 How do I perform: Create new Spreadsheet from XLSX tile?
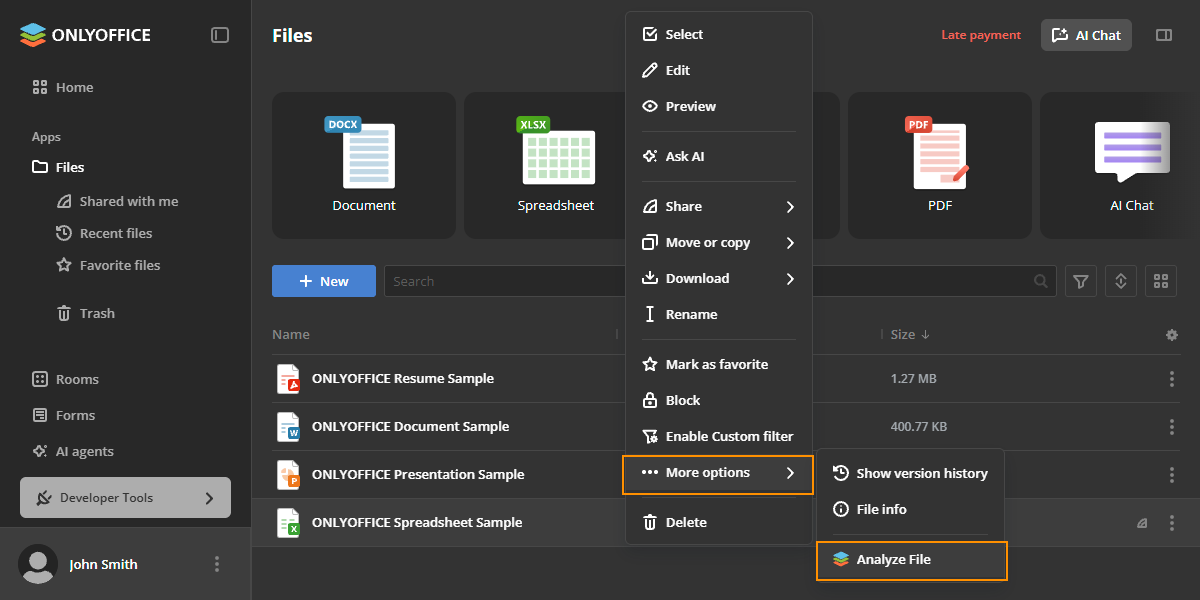[556, 166]
